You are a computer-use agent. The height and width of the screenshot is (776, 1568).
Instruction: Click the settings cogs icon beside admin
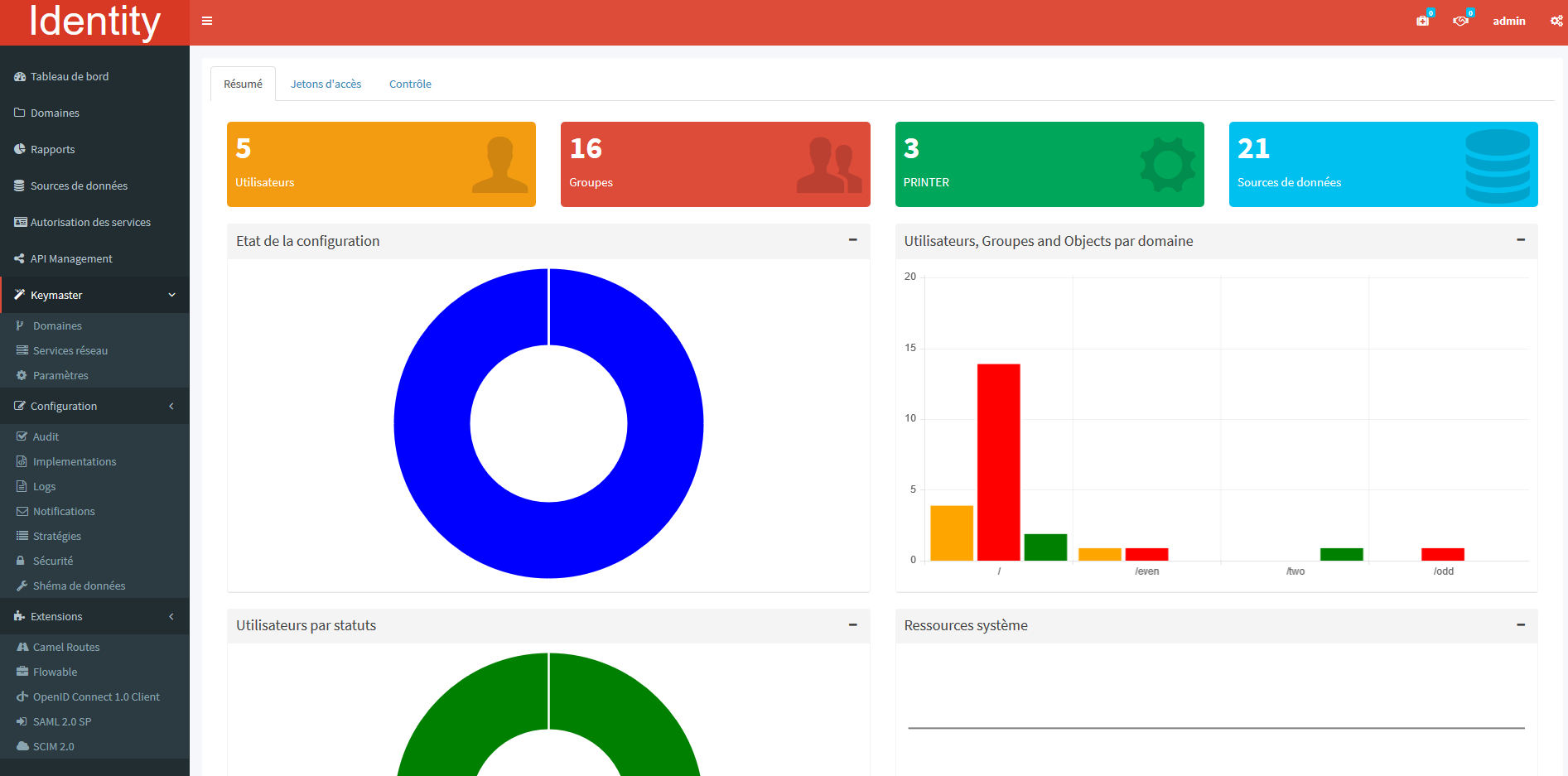pyautogui.click(x=1556, y=21)
